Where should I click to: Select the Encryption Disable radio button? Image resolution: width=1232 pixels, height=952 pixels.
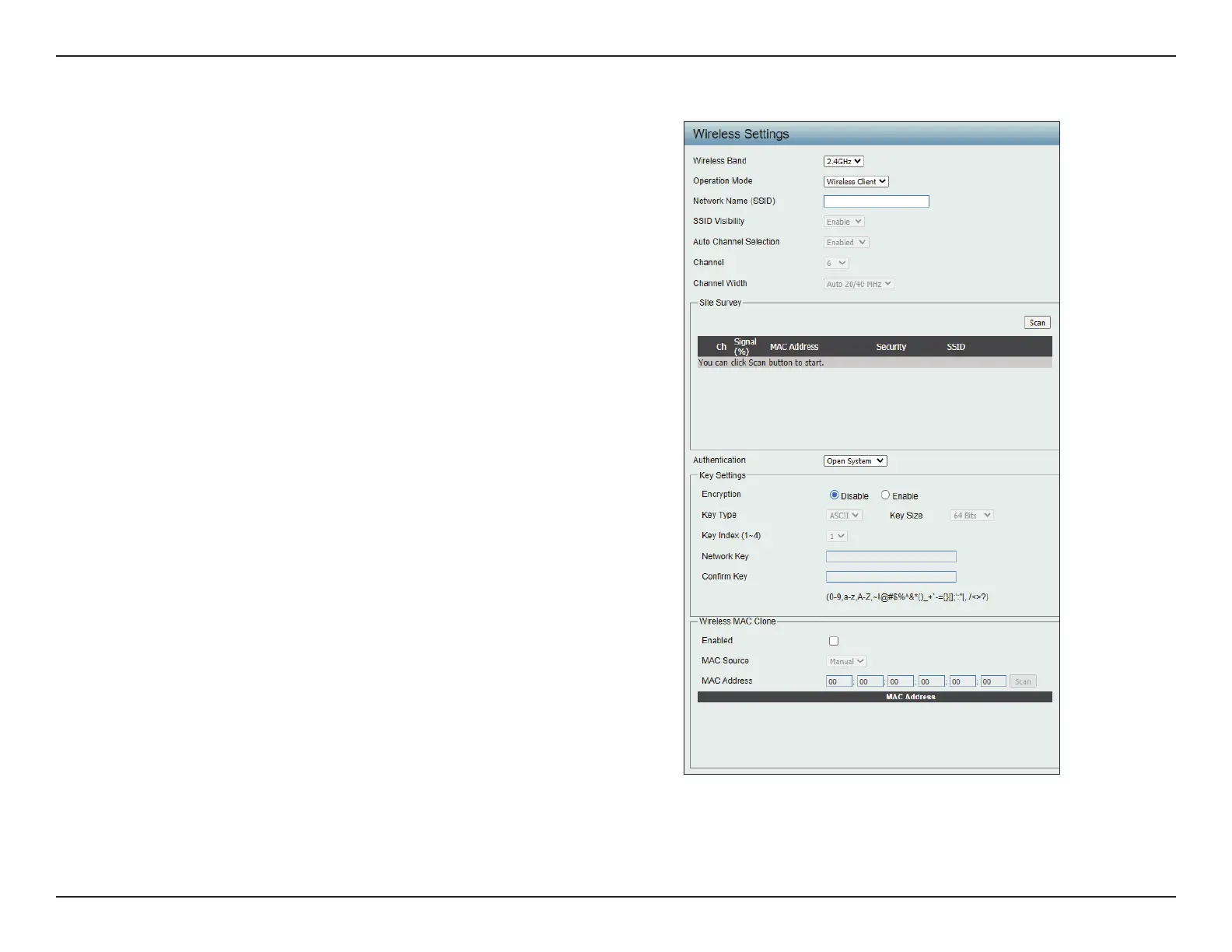835,495
